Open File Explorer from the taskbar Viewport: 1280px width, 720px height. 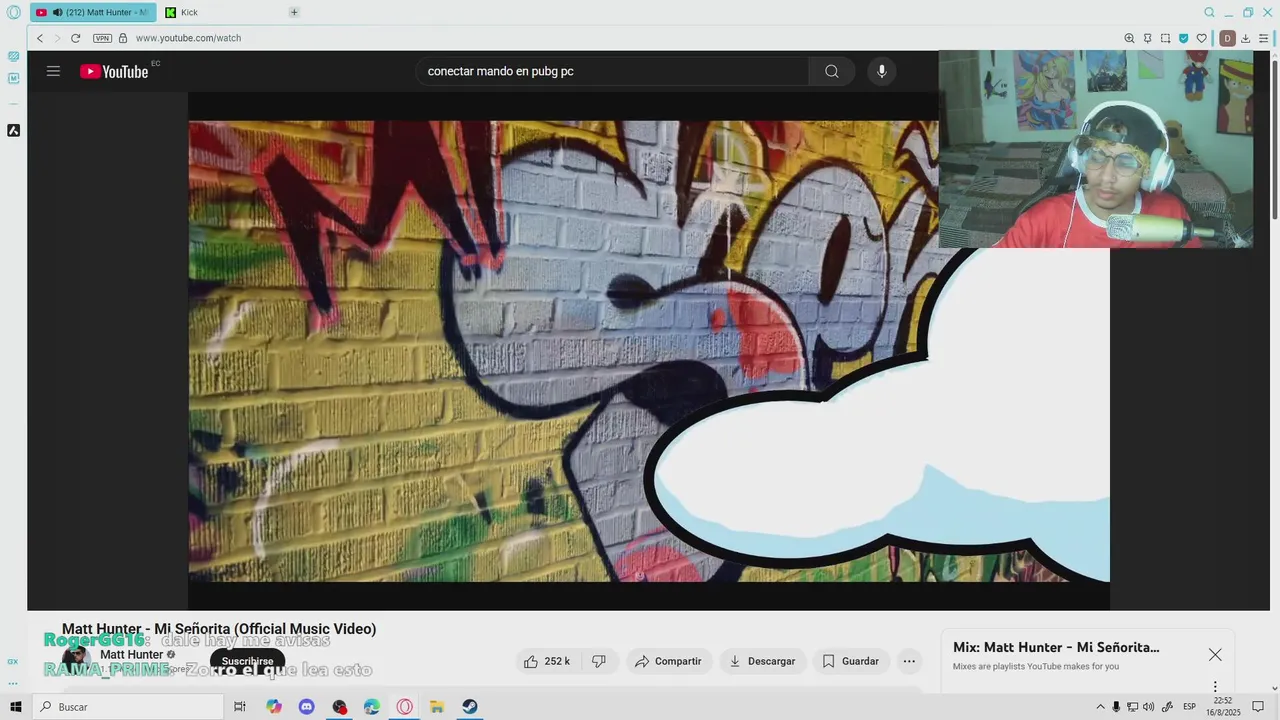437,707
